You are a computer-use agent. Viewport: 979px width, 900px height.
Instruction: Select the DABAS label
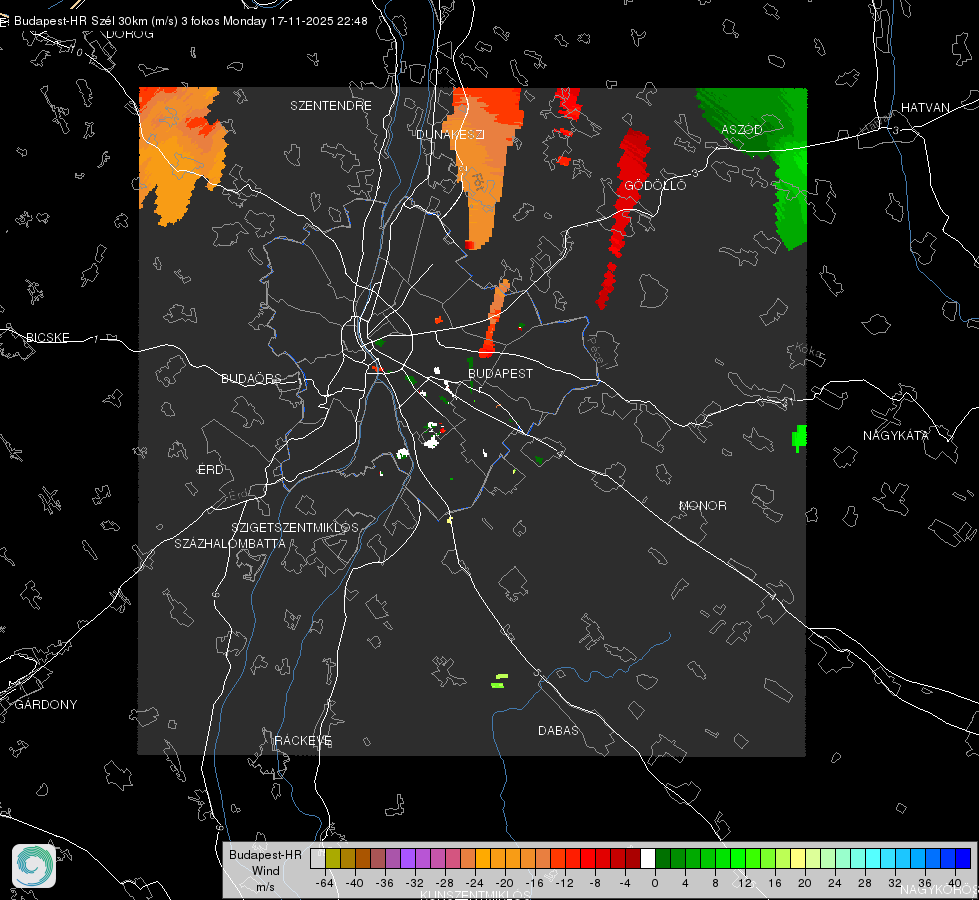(558, 730)
